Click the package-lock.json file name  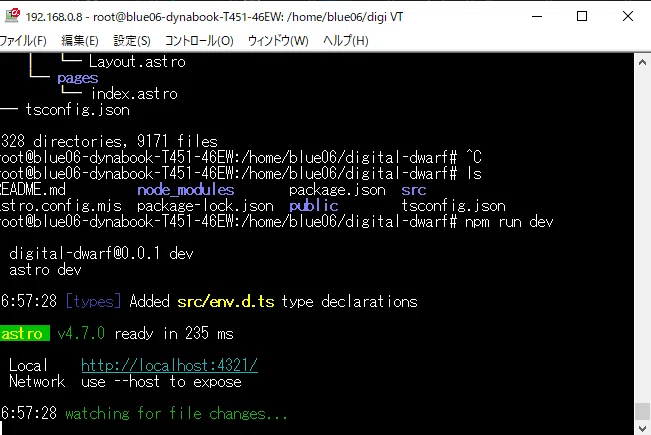pyautogui.click(x=205, y=206)
